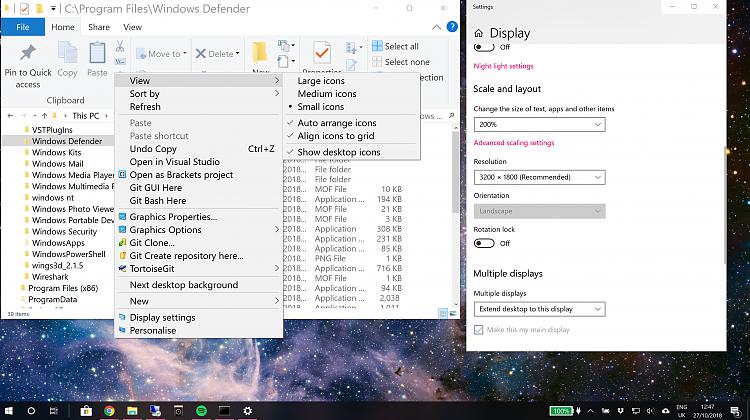Show hidden tray icons chevron
This screenshot has width=750, height=420.
pyautogui.click(x=590, y=410)
